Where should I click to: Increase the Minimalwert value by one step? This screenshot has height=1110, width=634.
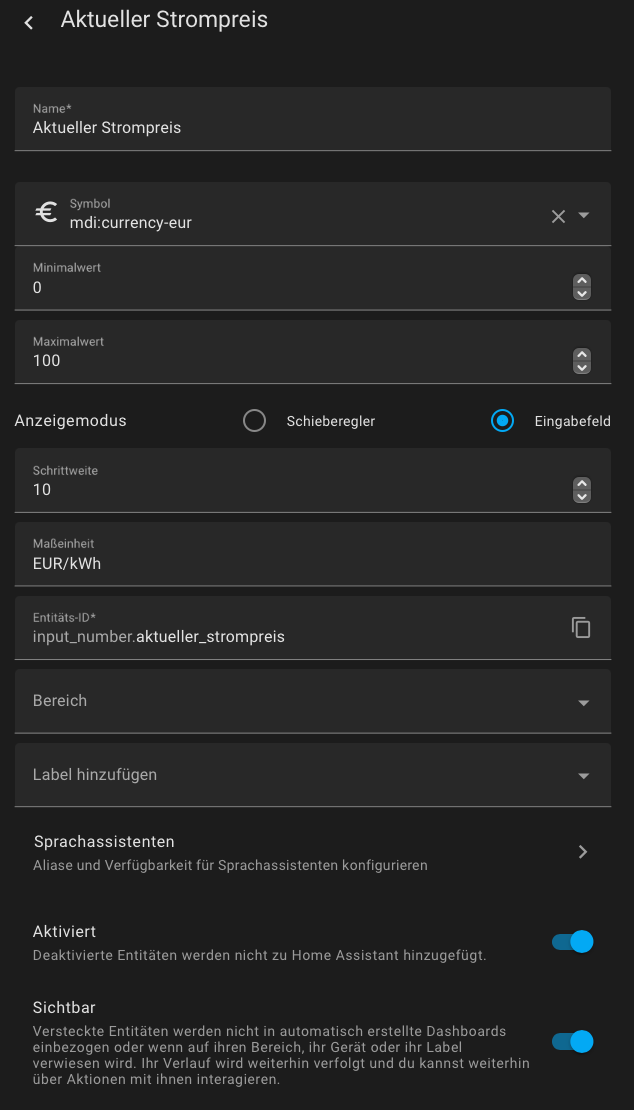click(582, 281)
